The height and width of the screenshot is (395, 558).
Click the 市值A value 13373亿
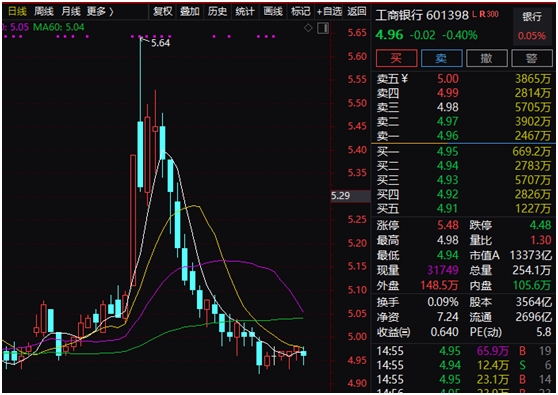pyautogui.click(x=530, y=255)
